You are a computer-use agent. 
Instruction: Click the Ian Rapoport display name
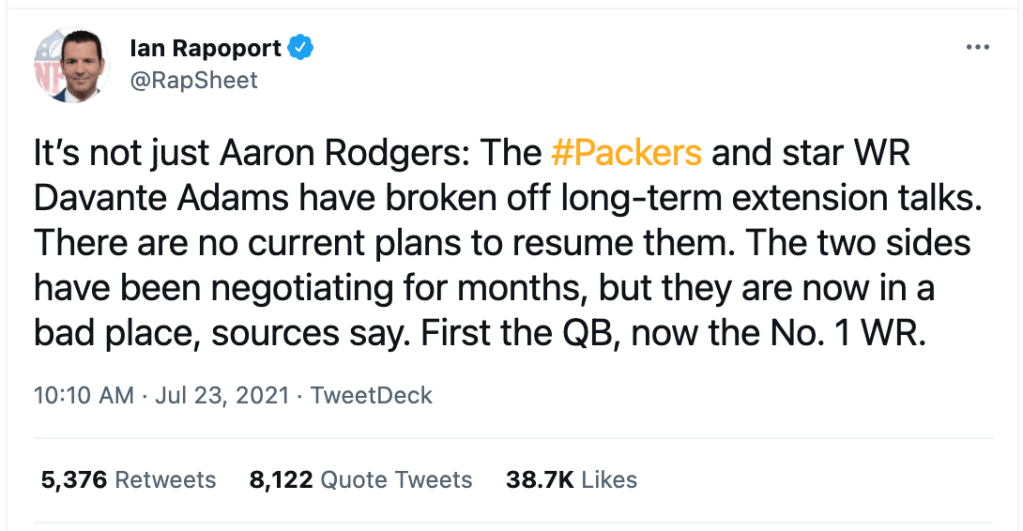(x=204, y=46)
